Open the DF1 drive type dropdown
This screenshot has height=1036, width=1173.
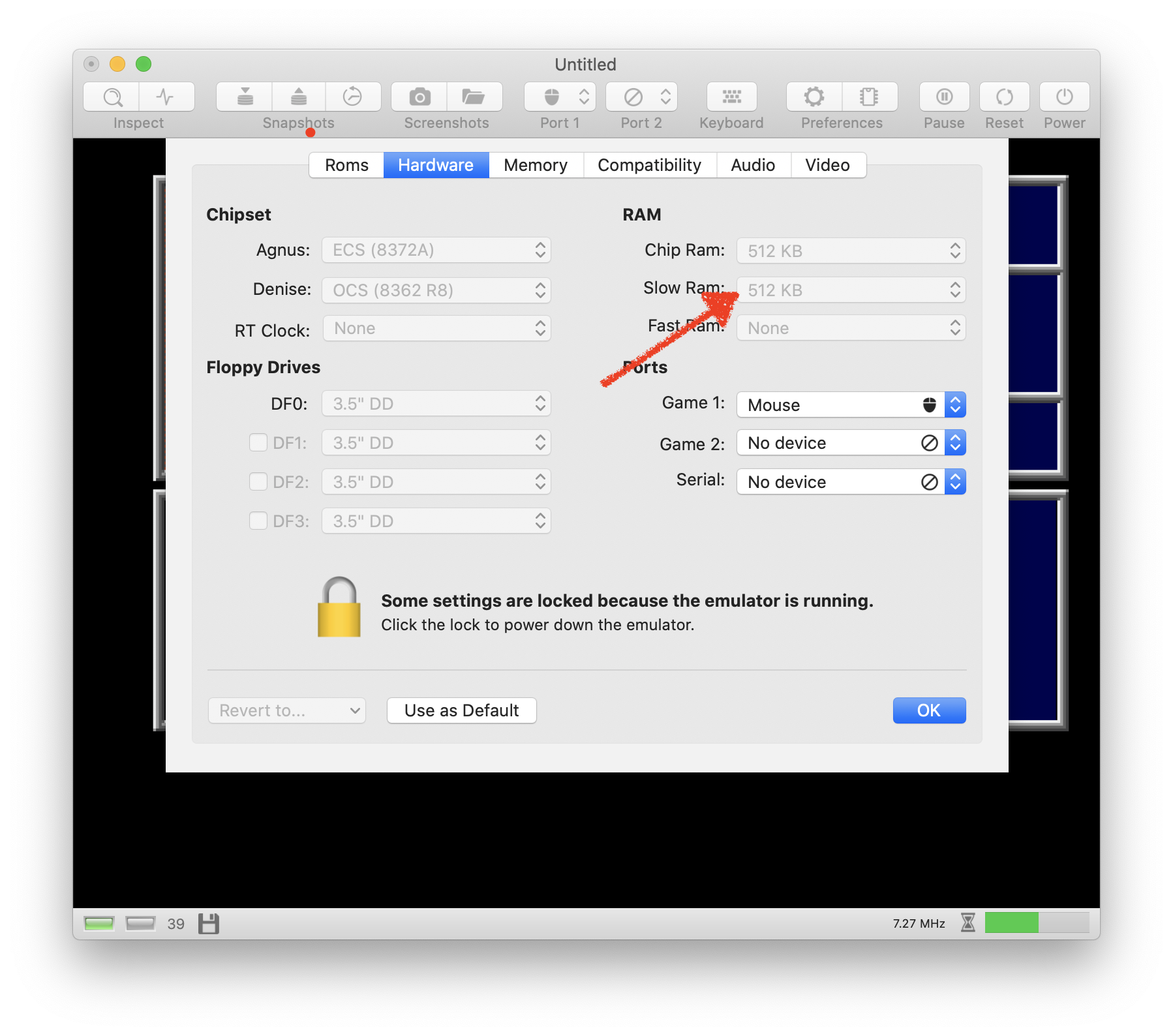tap(436, 443)
